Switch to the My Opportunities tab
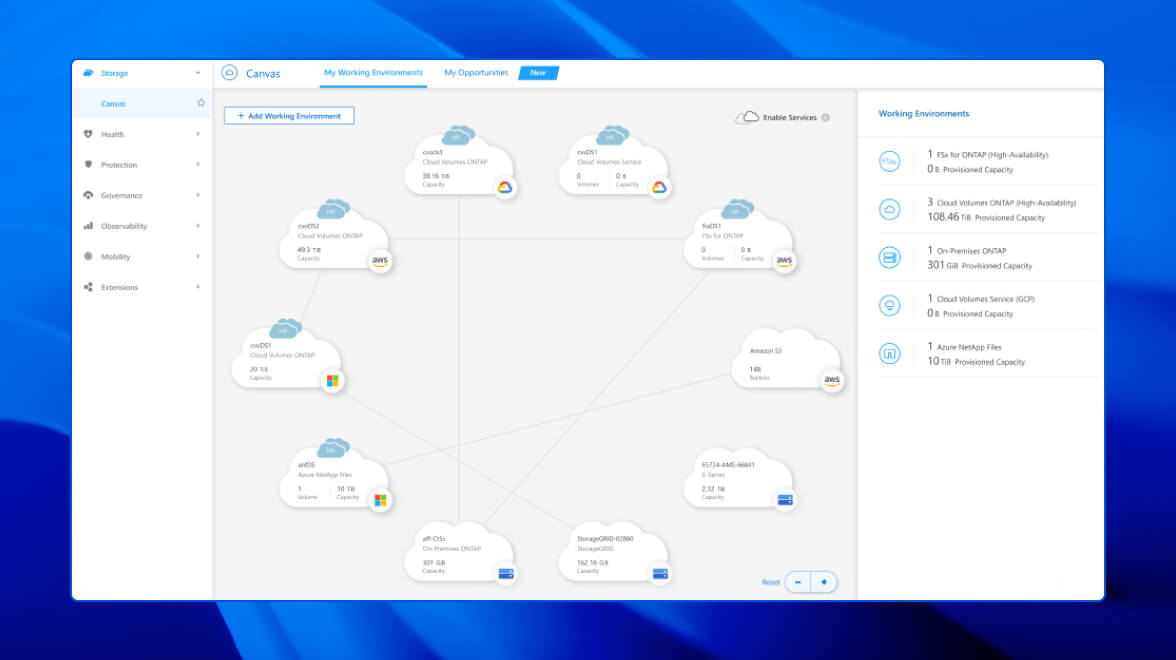Image resolution: width=1176 pixels, height=660 pixels. [x=475, y=72]
